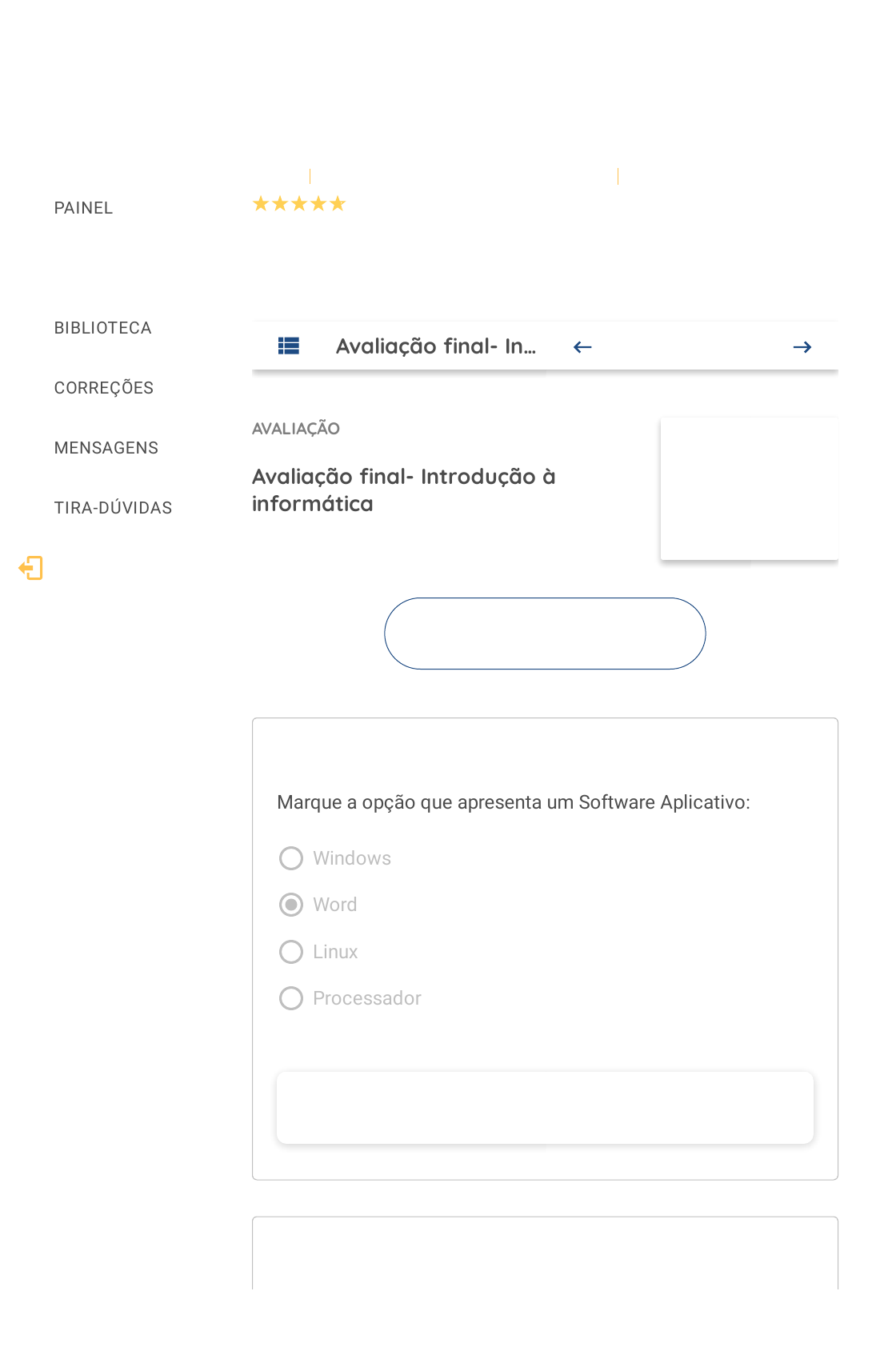The image size is (896, 1347).
Task: Click the blank box below Processador option
Action: click(x=545, y=1108)
